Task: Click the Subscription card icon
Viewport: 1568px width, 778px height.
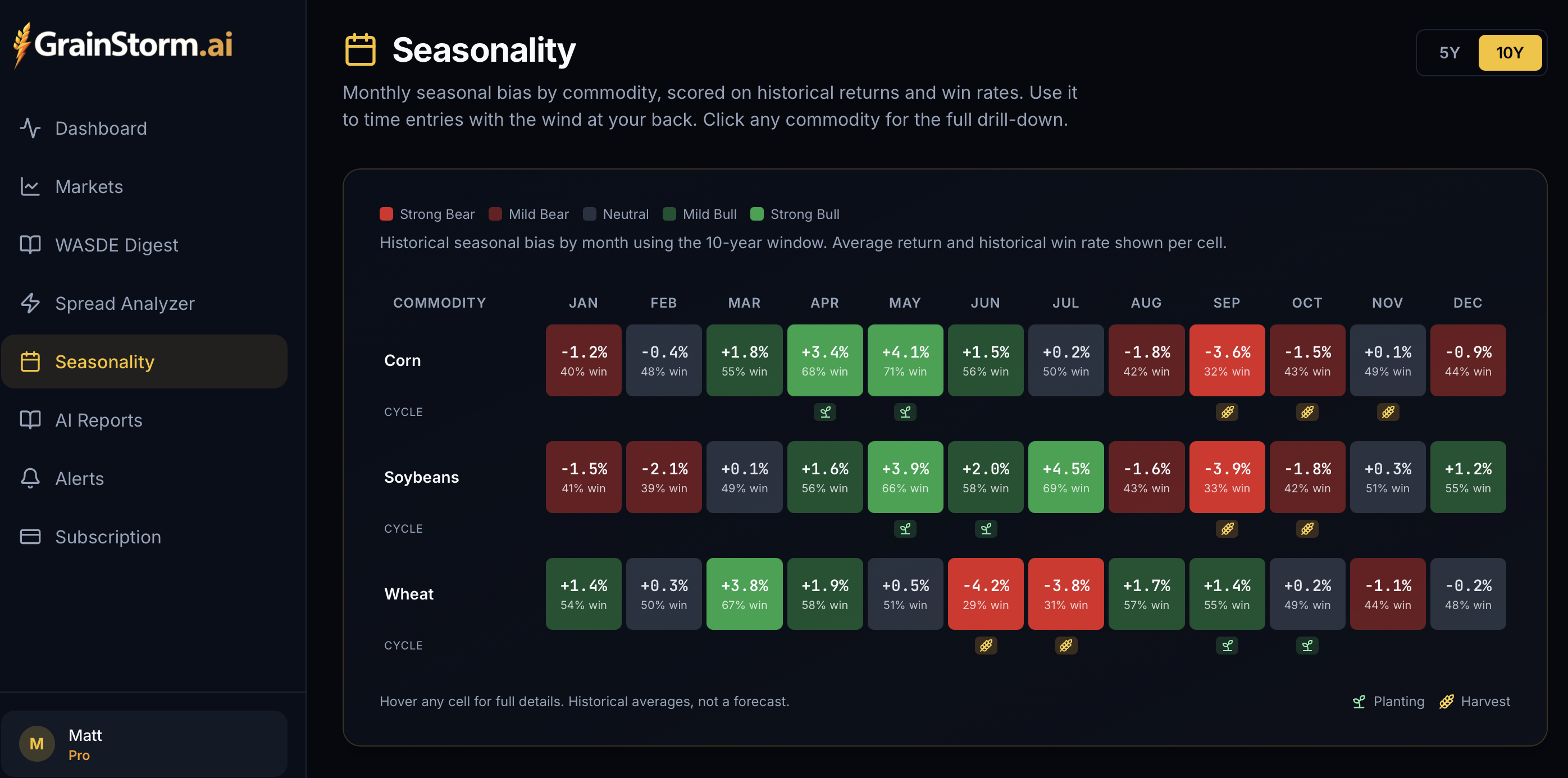Action: (30, 537)
